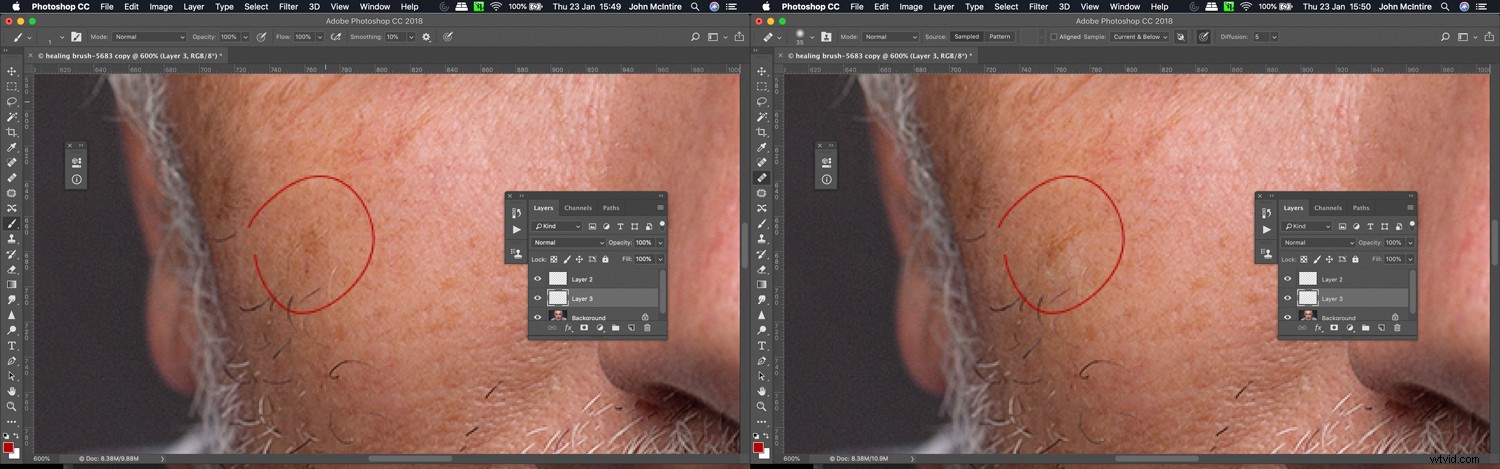1500x469 pixels.
Task: Hide Layer 3 in left Layers panel
Action: coord(538,298)
